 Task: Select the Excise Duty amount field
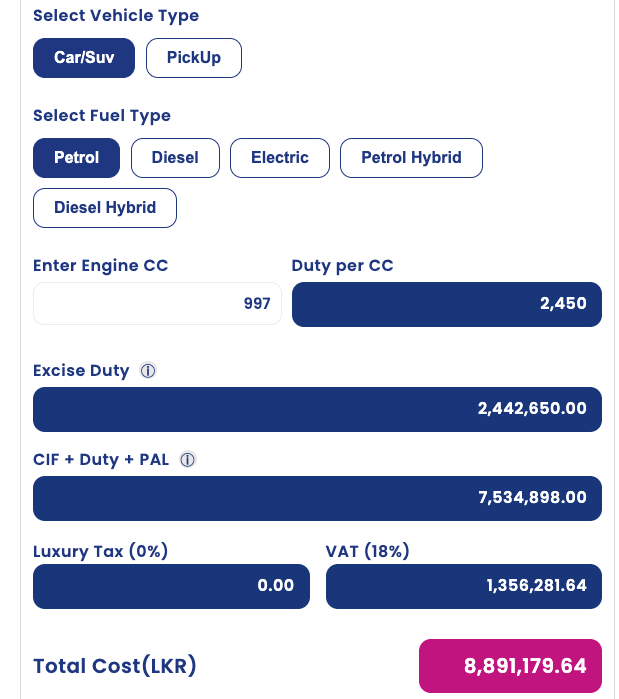tap(317, 409)
